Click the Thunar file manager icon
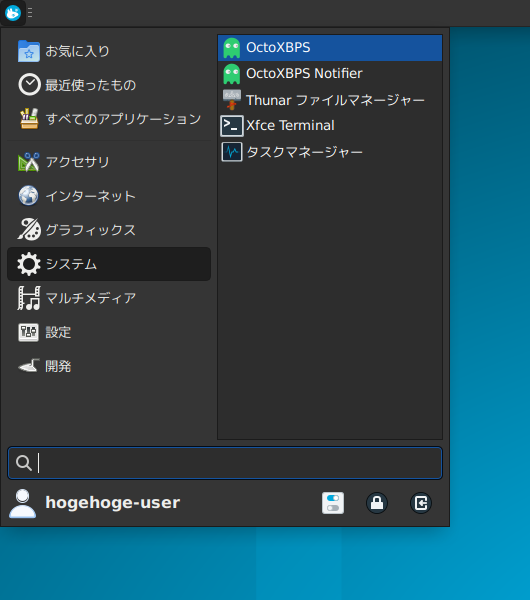530x600 pixels. coord(232,99)
